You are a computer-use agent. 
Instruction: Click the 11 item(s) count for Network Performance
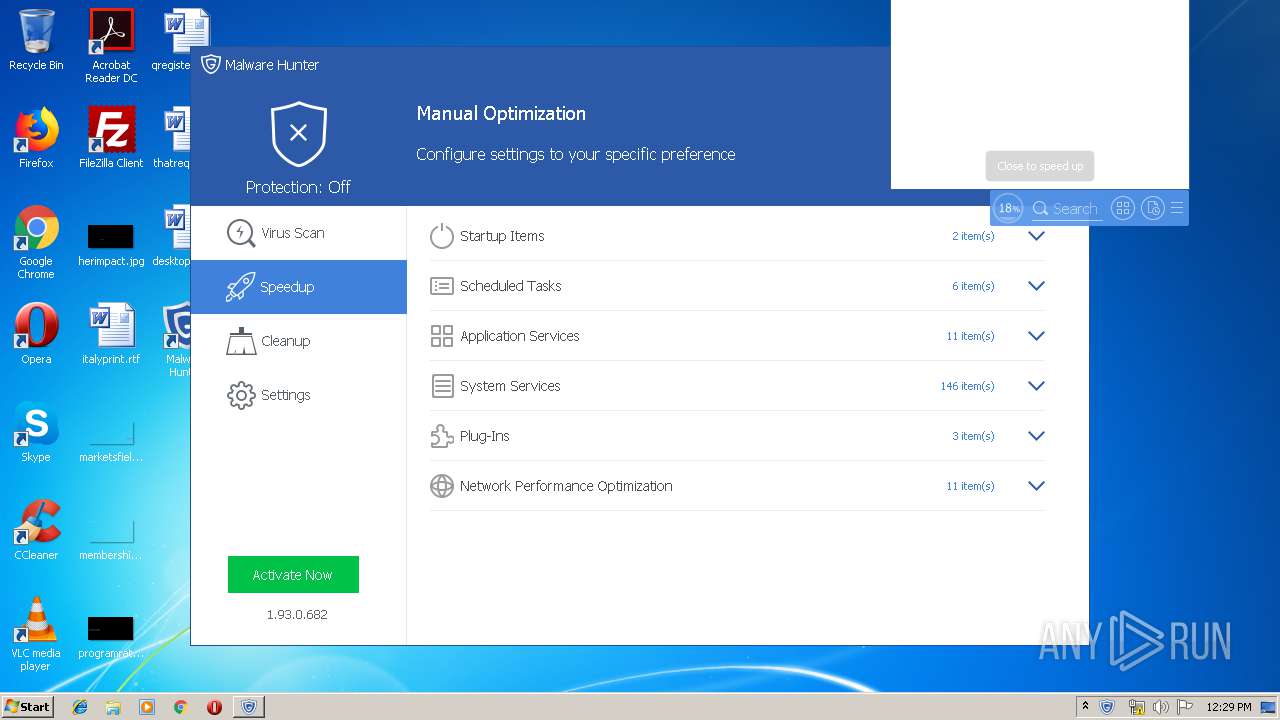(x=970, y=486)
